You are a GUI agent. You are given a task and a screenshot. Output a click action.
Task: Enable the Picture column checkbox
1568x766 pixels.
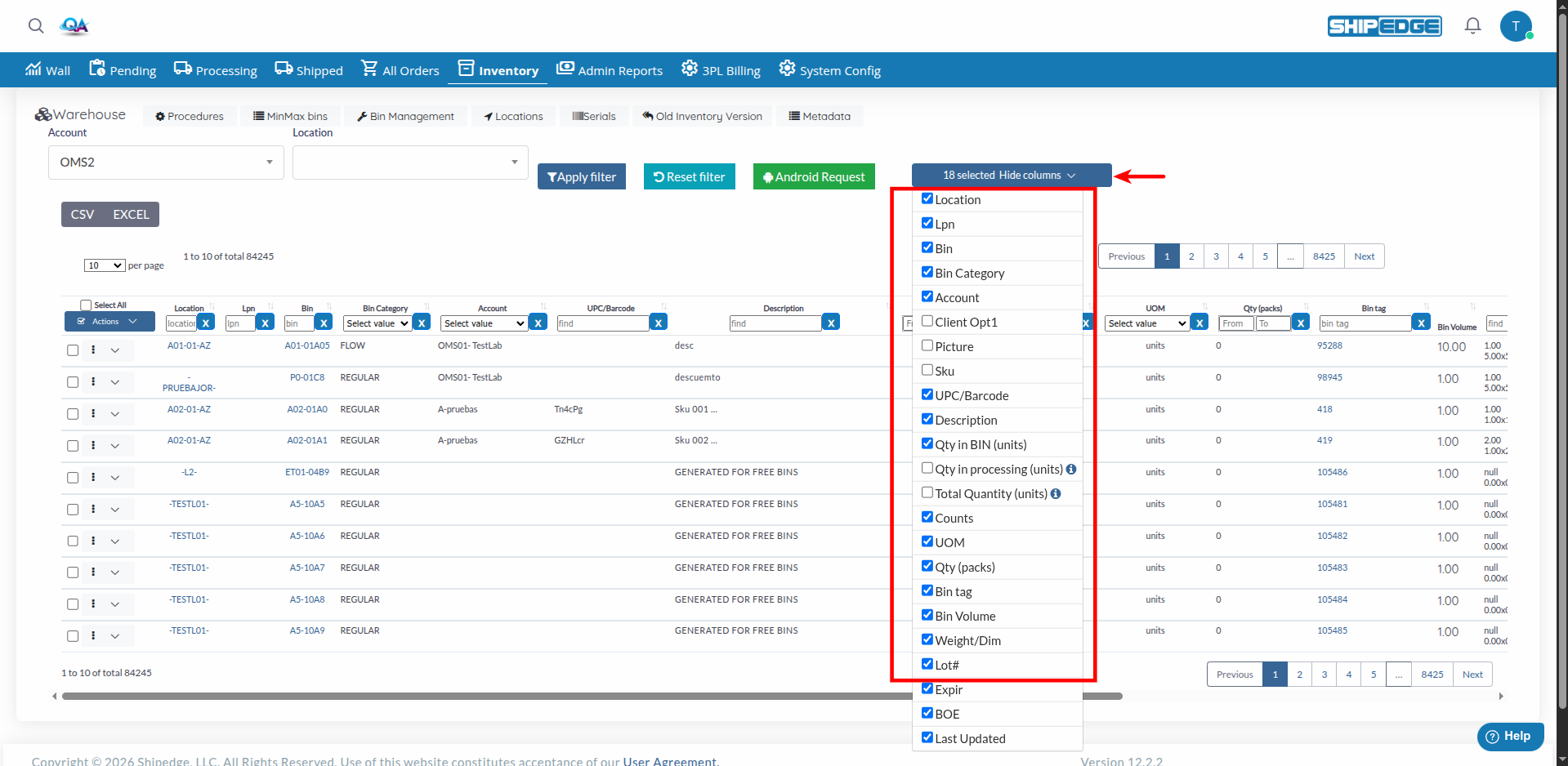(927, 345)
